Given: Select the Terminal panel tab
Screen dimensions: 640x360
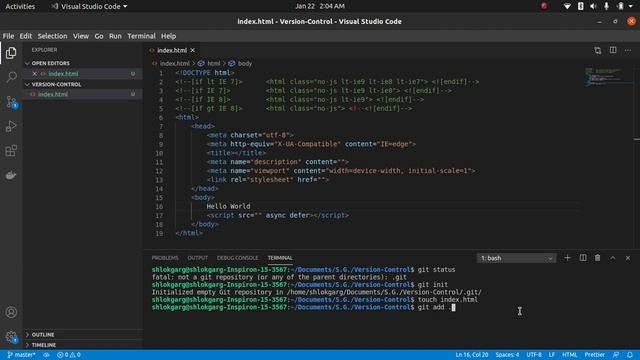Looking at the screenshot, I should (280, 258).
